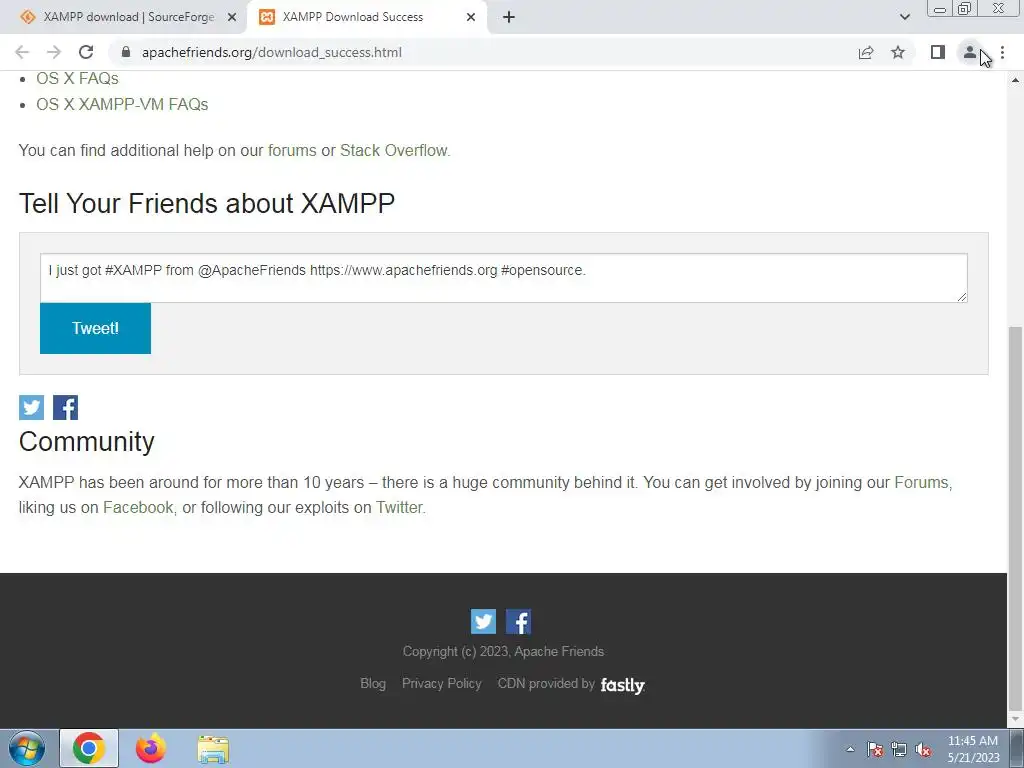Viewport: 1024px width, 768px height.
Task: Open the Windows Start button
Action: 26,748
